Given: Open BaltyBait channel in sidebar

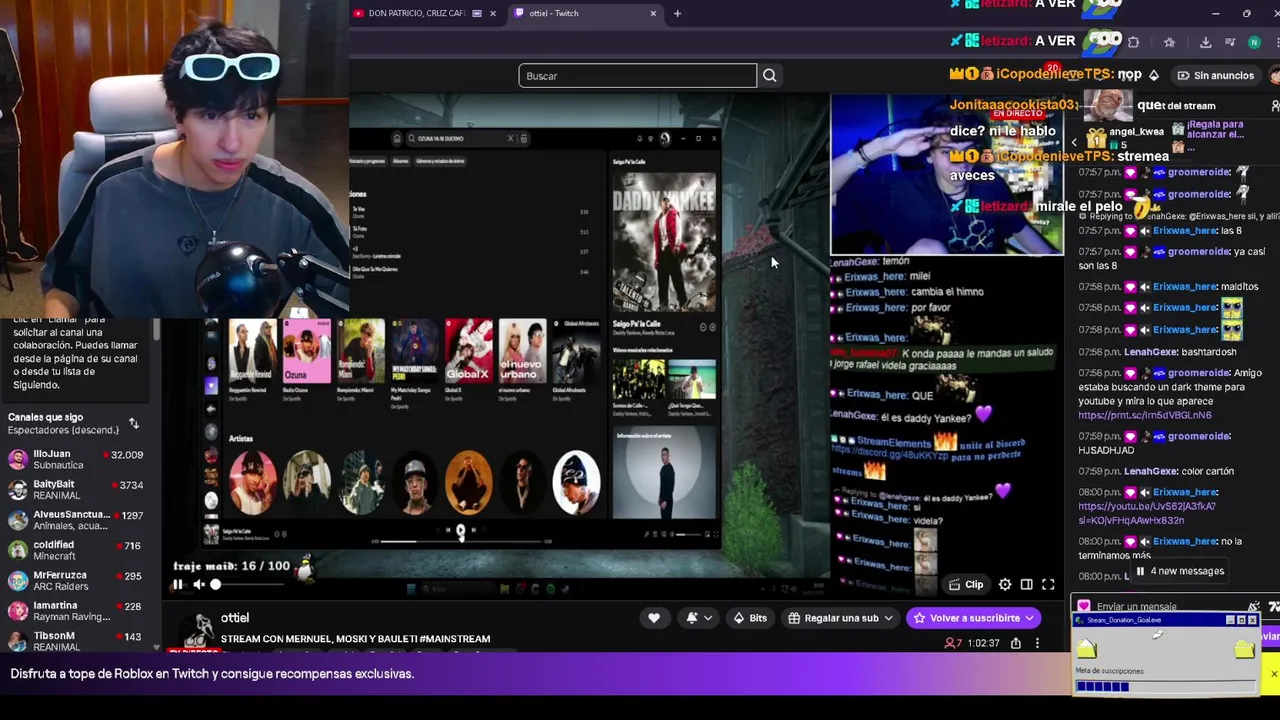Looking at the screenshot, I should pos(76,490).
